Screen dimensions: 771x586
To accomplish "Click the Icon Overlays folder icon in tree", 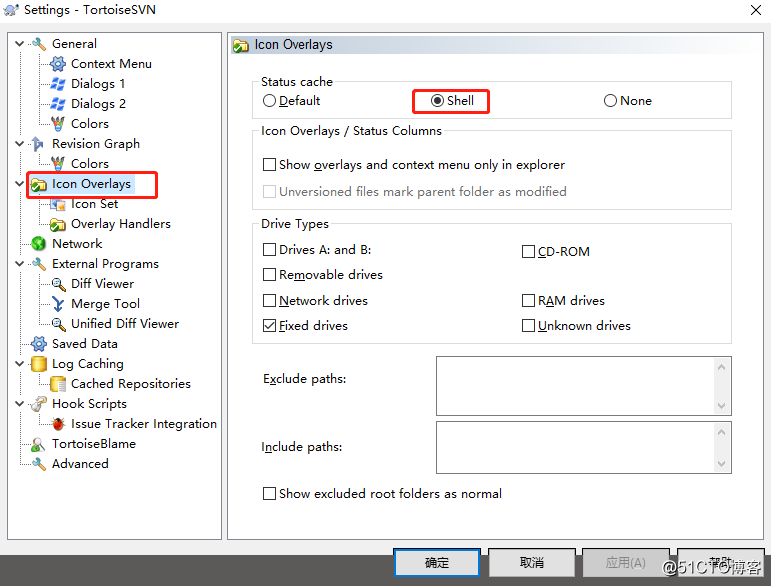I will 39,184.
